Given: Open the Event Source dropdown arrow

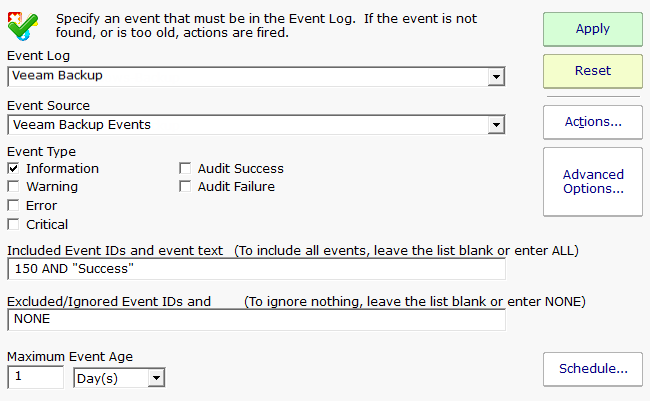Looking at the screenshot, I should click(496, 125).
